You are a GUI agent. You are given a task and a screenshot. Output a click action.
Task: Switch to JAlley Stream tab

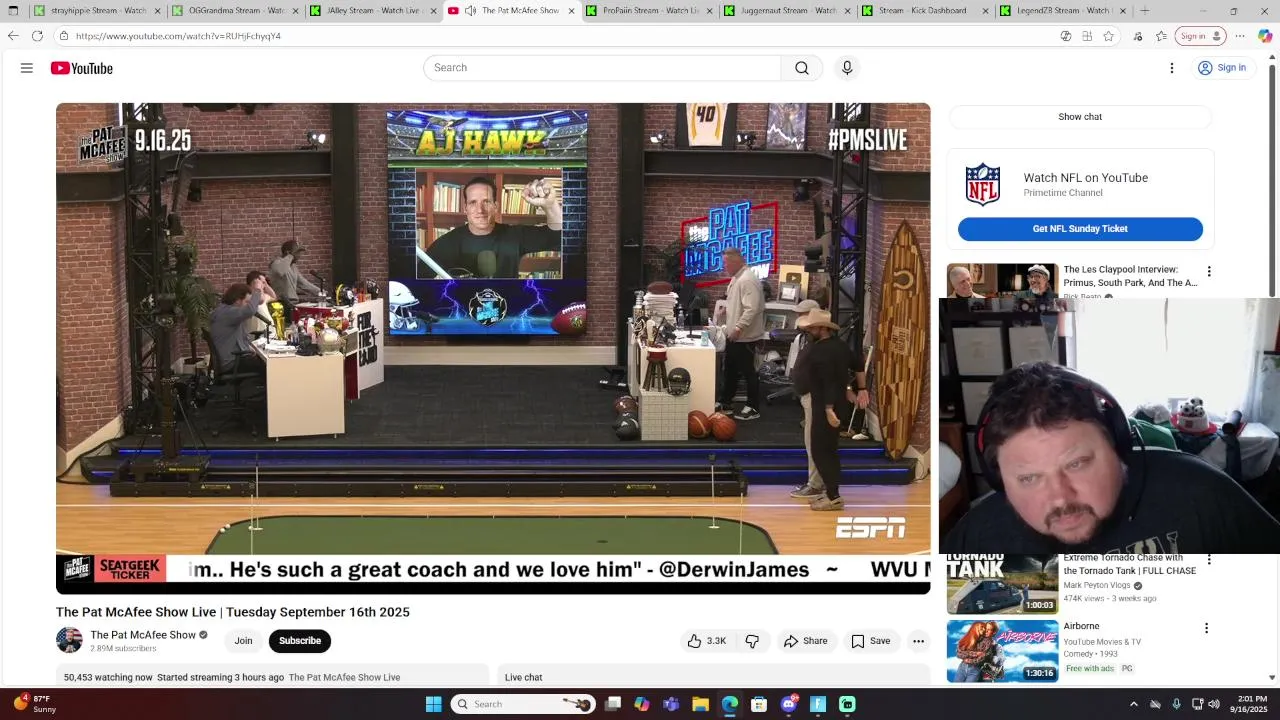pos(374,11)
